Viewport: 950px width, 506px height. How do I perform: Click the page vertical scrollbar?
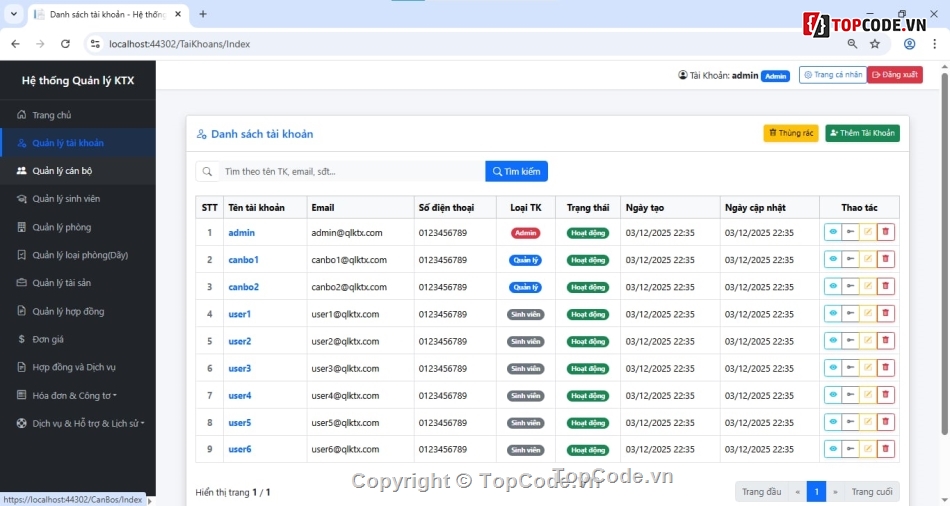click(x=944, y=250)
